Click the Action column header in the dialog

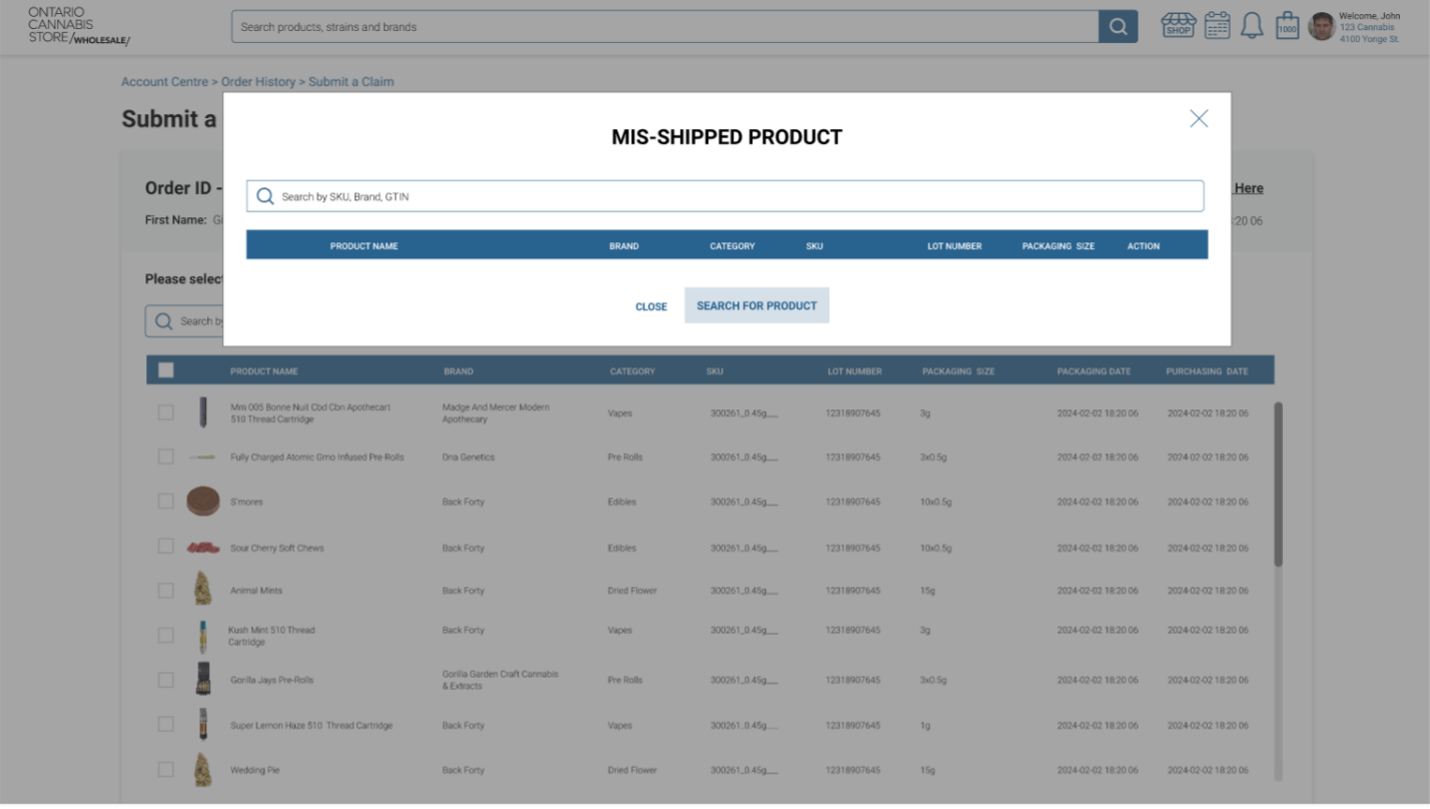click(x=1144, y=246)
